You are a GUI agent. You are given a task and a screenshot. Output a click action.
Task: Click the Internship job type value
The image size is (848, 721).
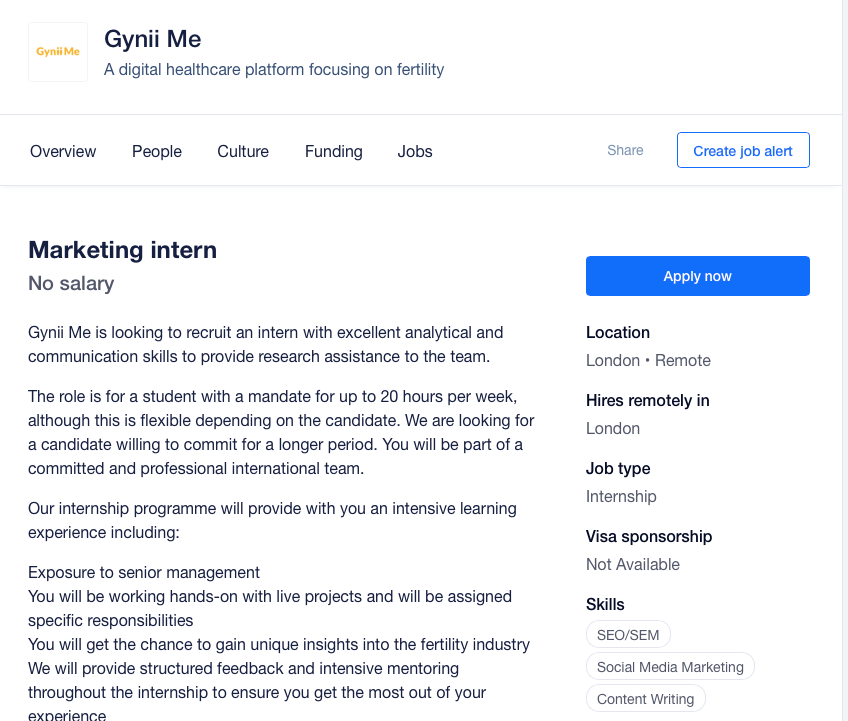click(x=621, y=496)
